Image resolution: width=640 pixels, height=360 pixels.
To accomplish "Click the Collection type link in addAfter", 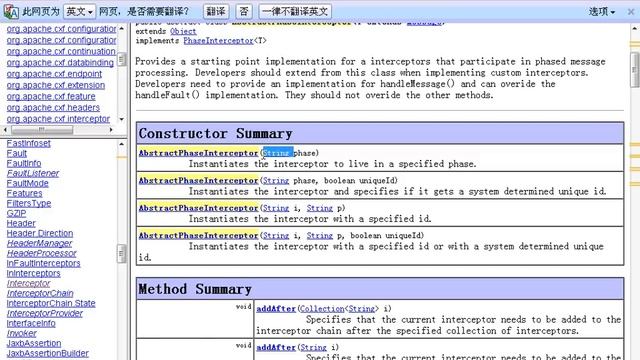I will coord(322,309).
